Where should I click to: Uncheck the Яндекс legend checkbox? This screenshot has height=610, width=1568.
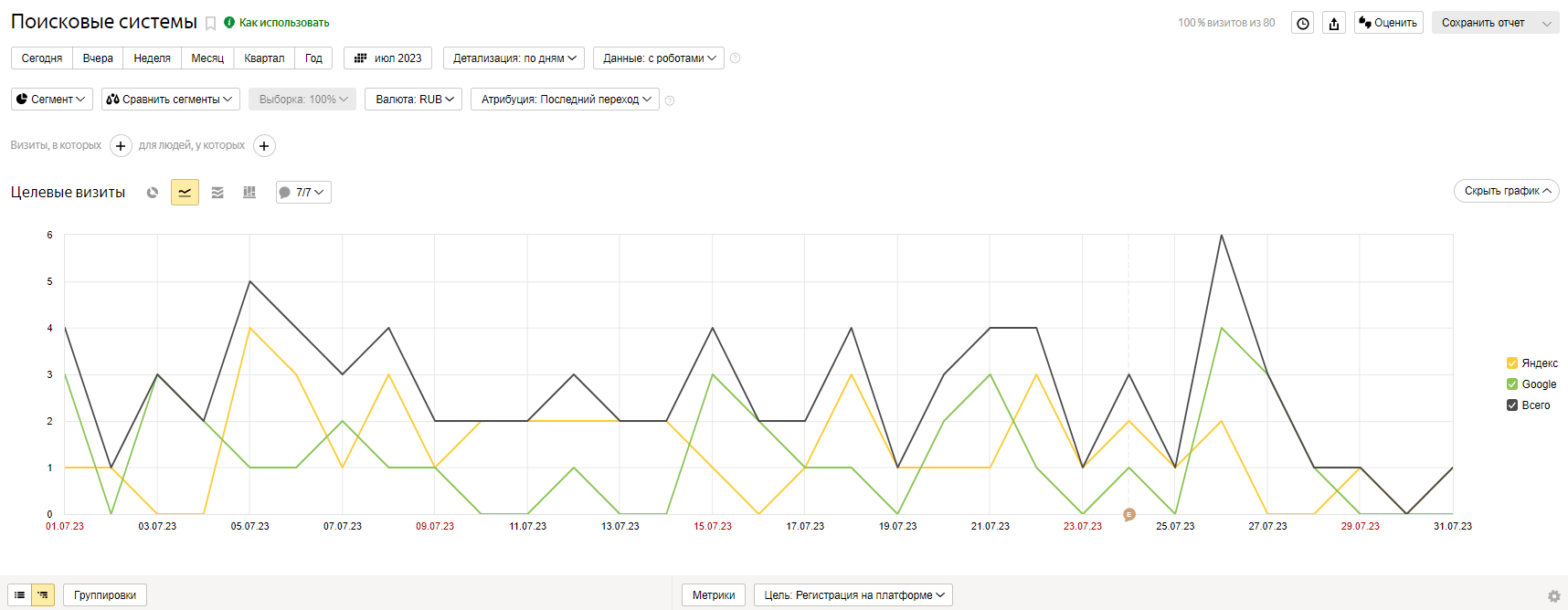1512,363
